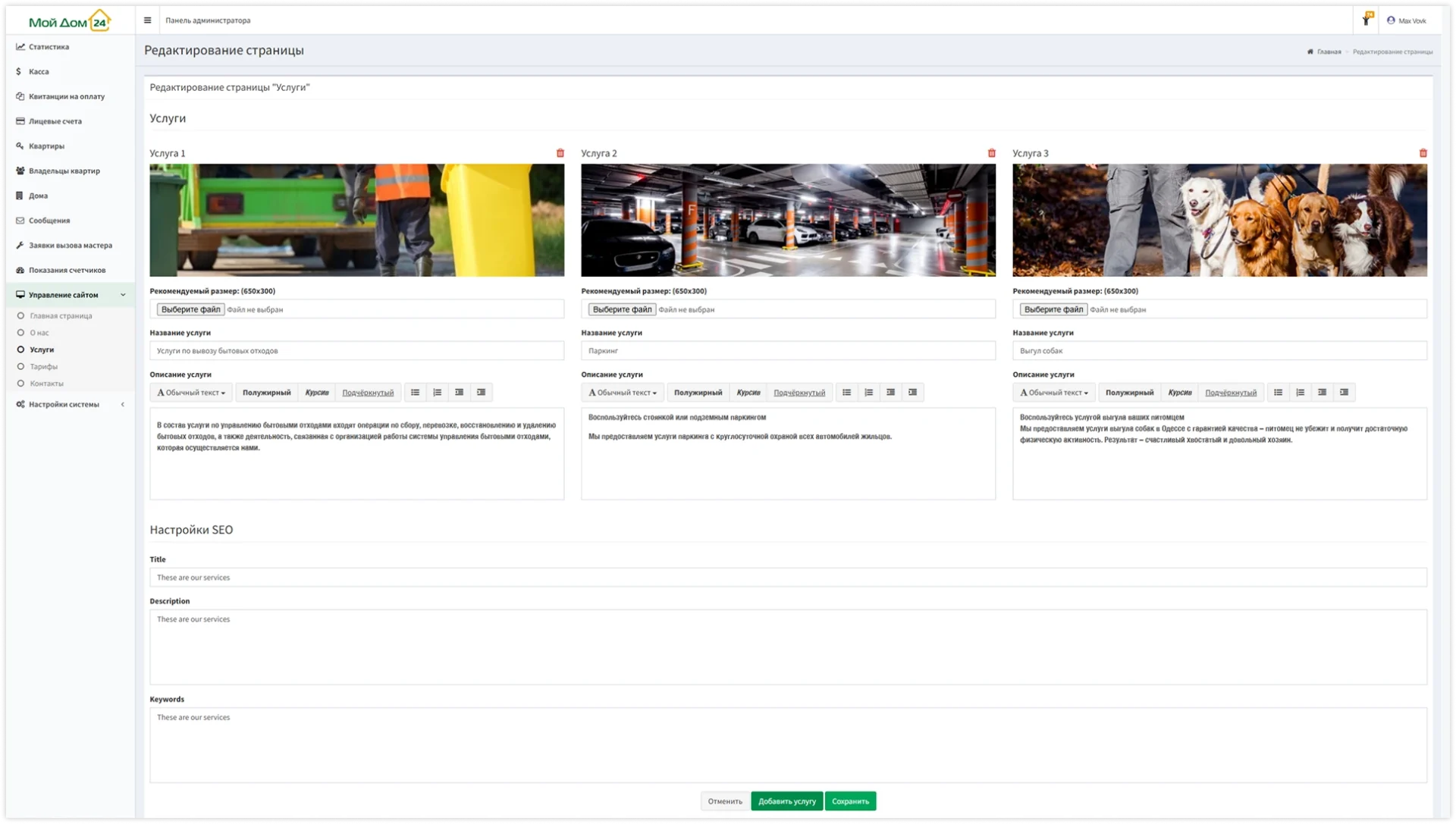
Task: Apply Подчёркнутый in Услуга 3 editor
Action: [x=1231, y=393]
